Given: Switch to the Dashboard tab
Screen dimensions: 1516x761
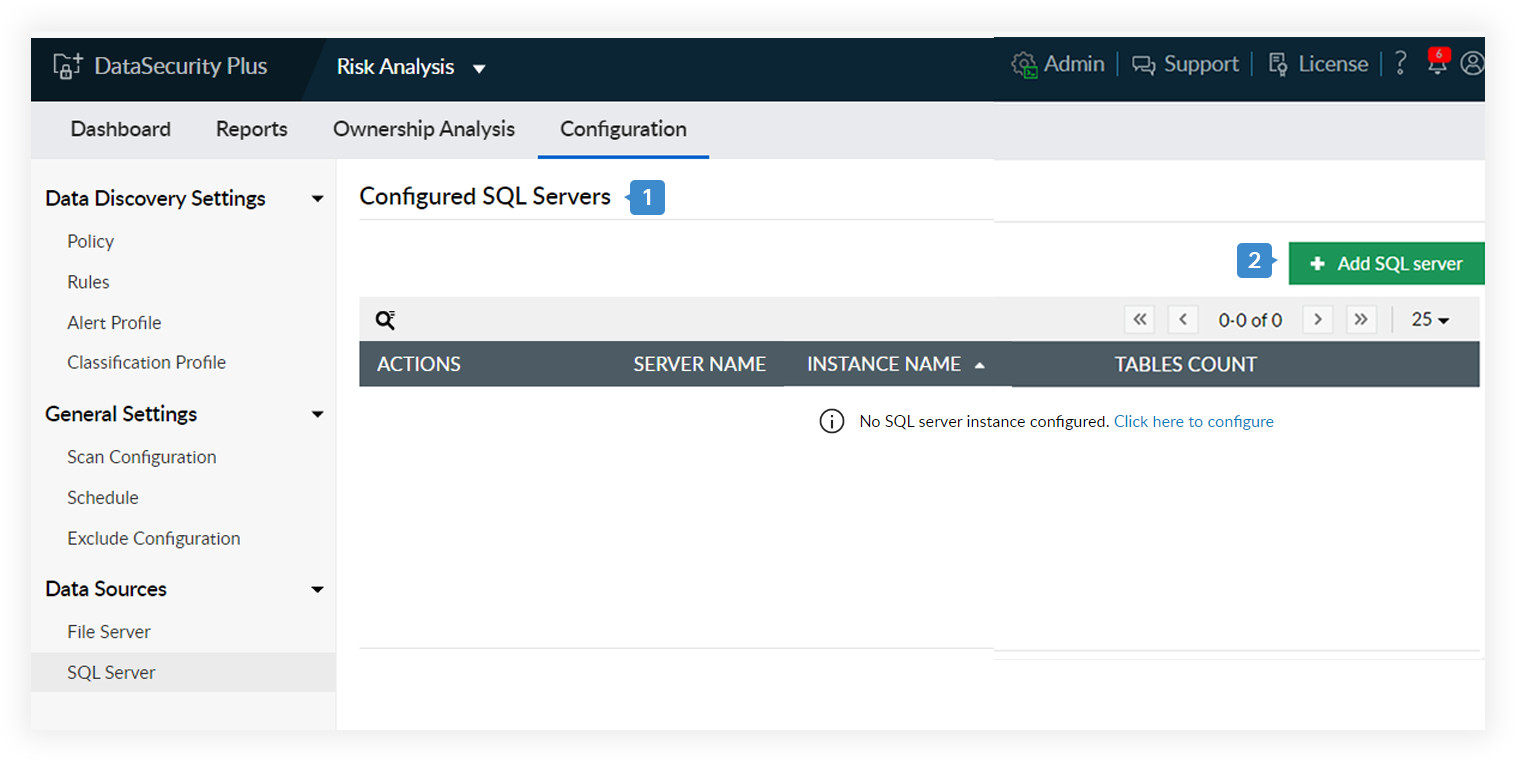Looking at the screenshot, I should point(121,129).
